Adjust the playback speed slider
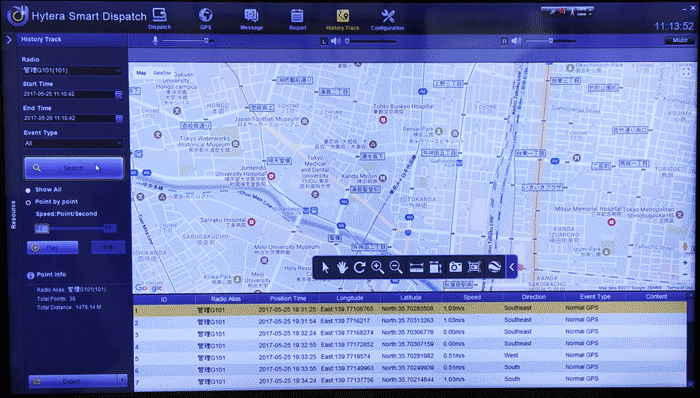 pos(76,228)
